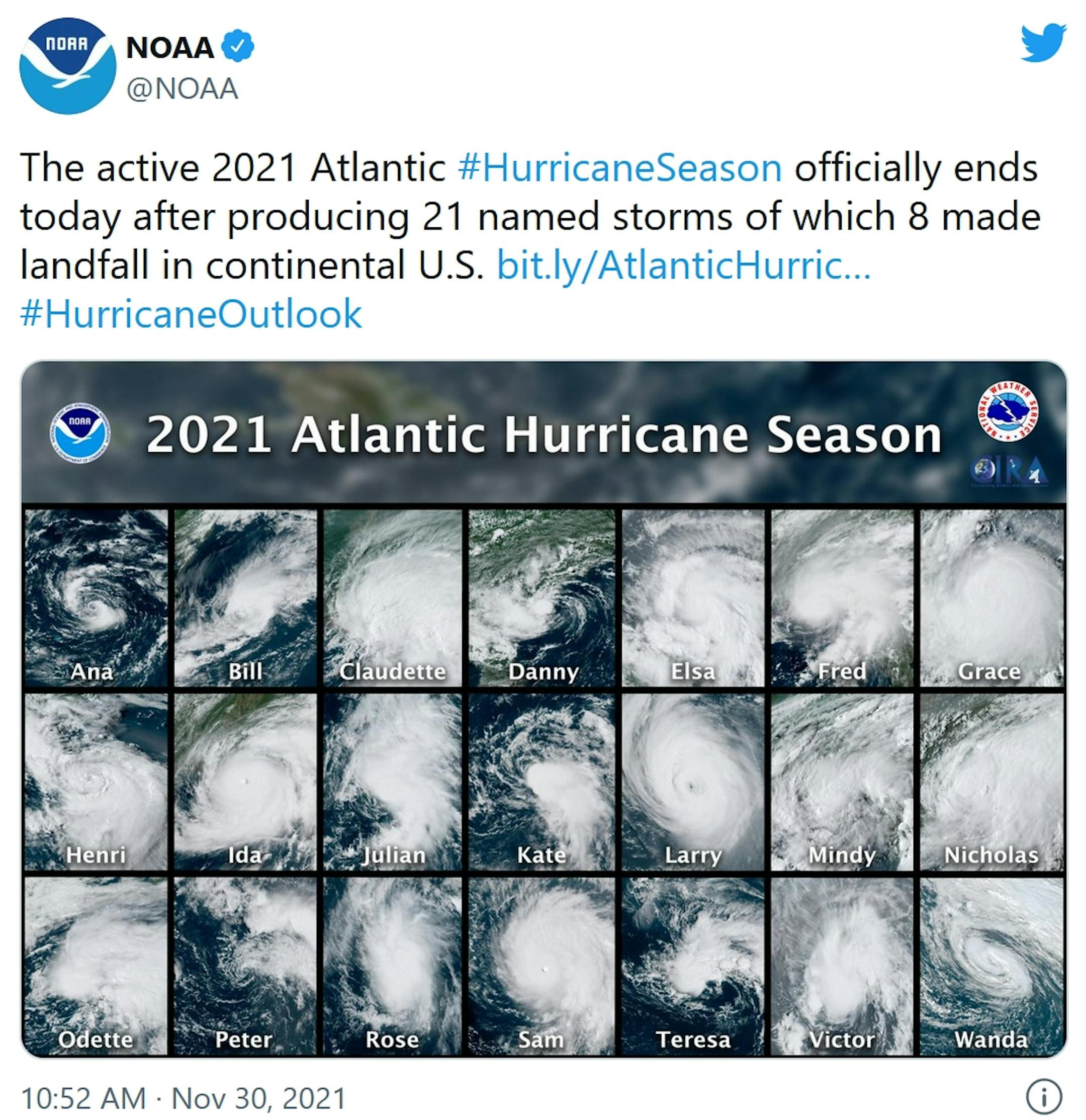1086x1120 pixels.
Task: Click the Wanda satellite image
Action: [x=992, y=966]
